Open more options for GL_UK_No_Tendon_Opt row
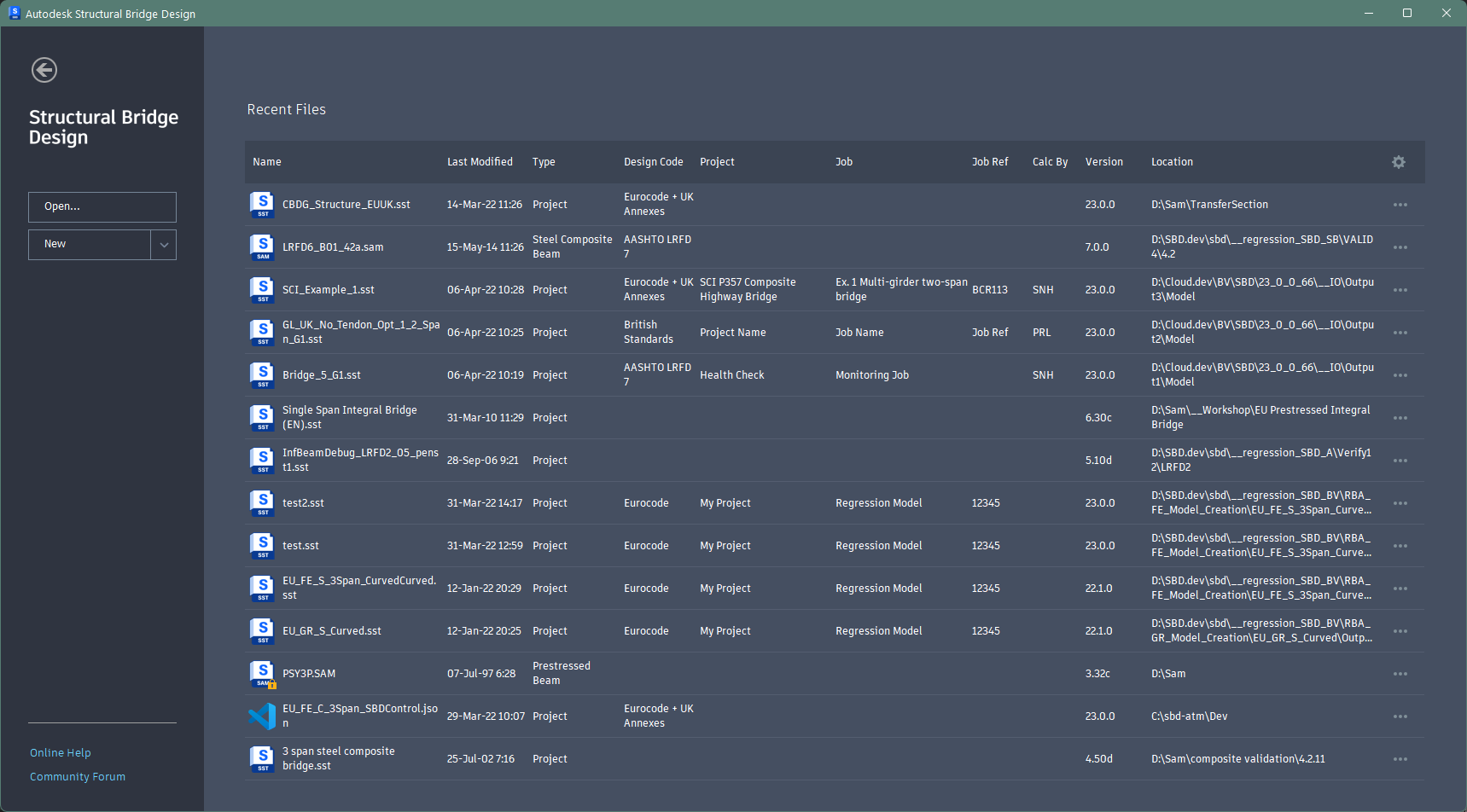Screen dimensions: 1467x812 (1400, 333)
